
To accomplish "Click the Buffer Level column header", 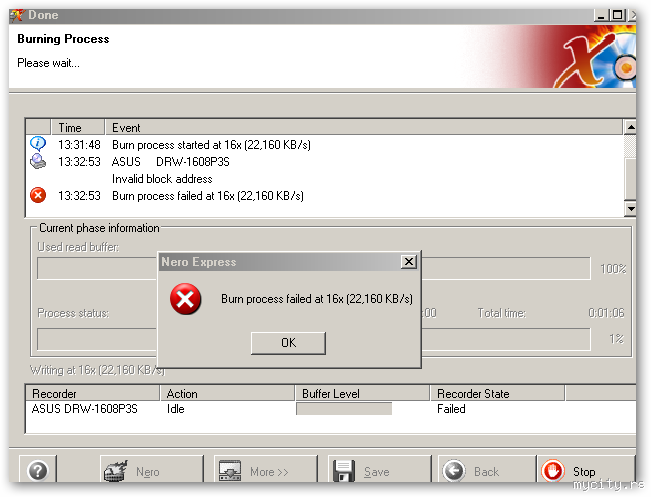I will (x=362, y=393).
